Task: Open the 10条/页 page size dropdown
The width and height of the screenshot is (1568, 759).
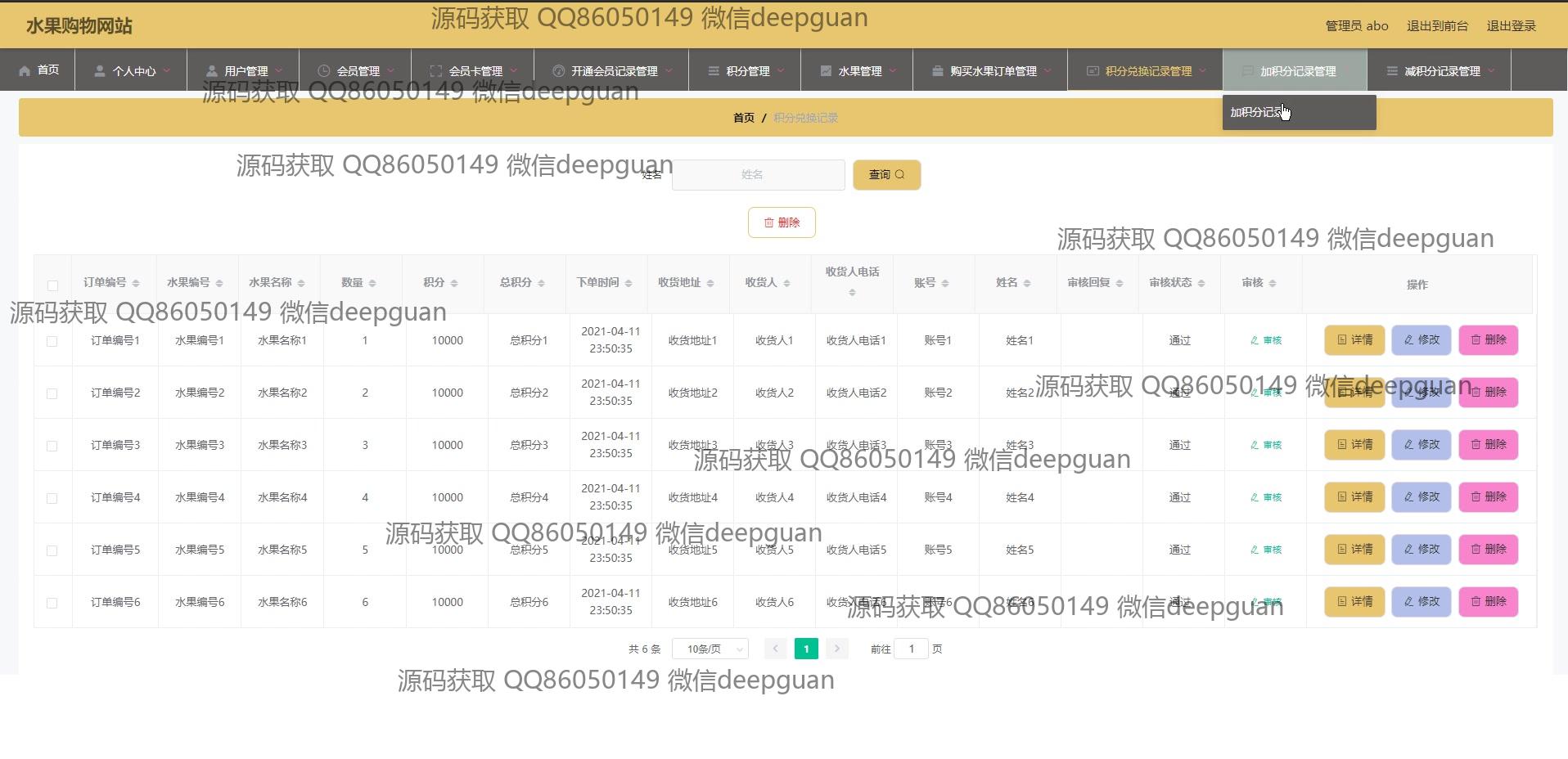Action: (x=710, y=649)
